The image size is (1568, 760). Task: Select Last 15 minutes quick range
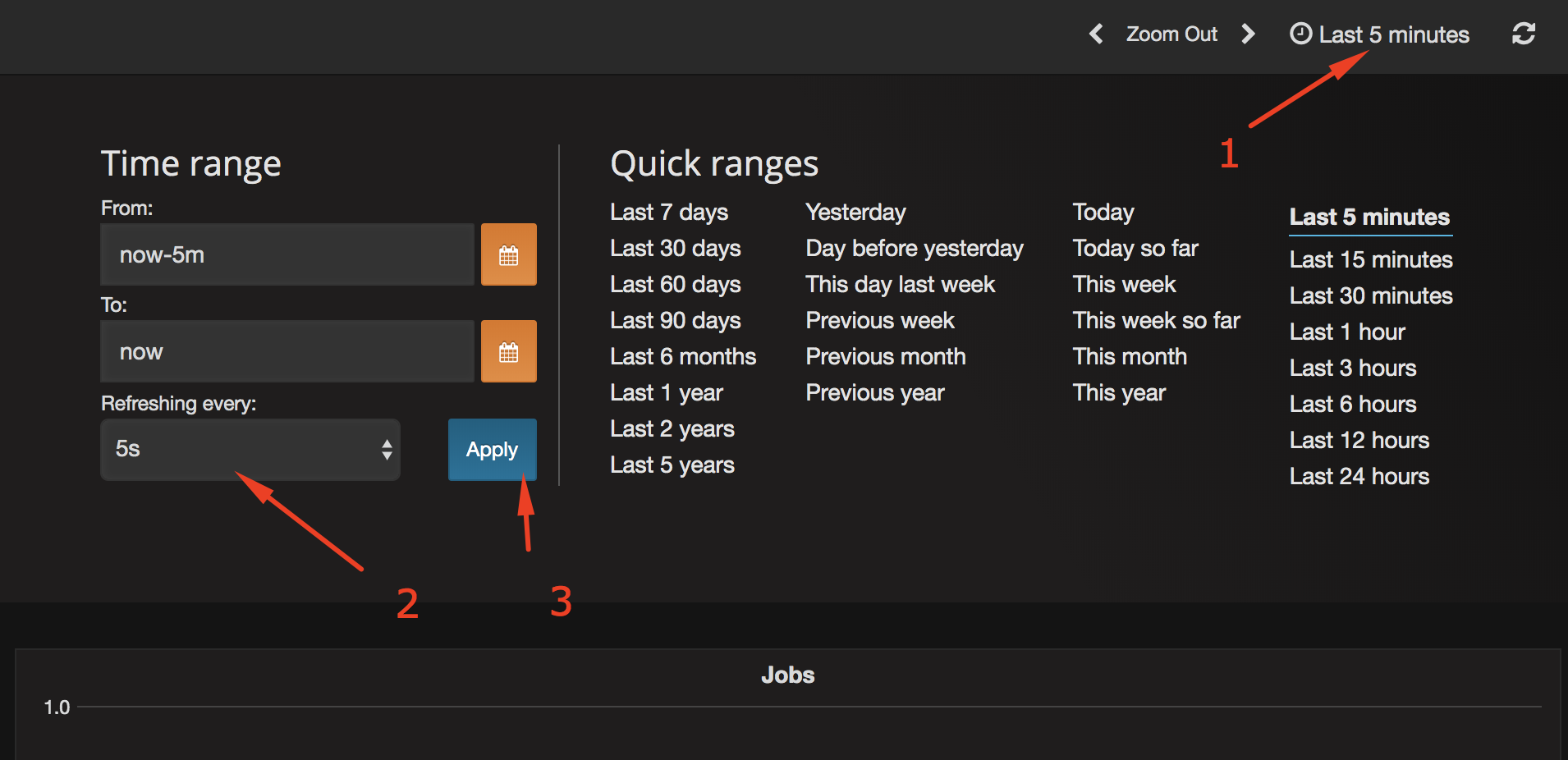pos(1371,259)
